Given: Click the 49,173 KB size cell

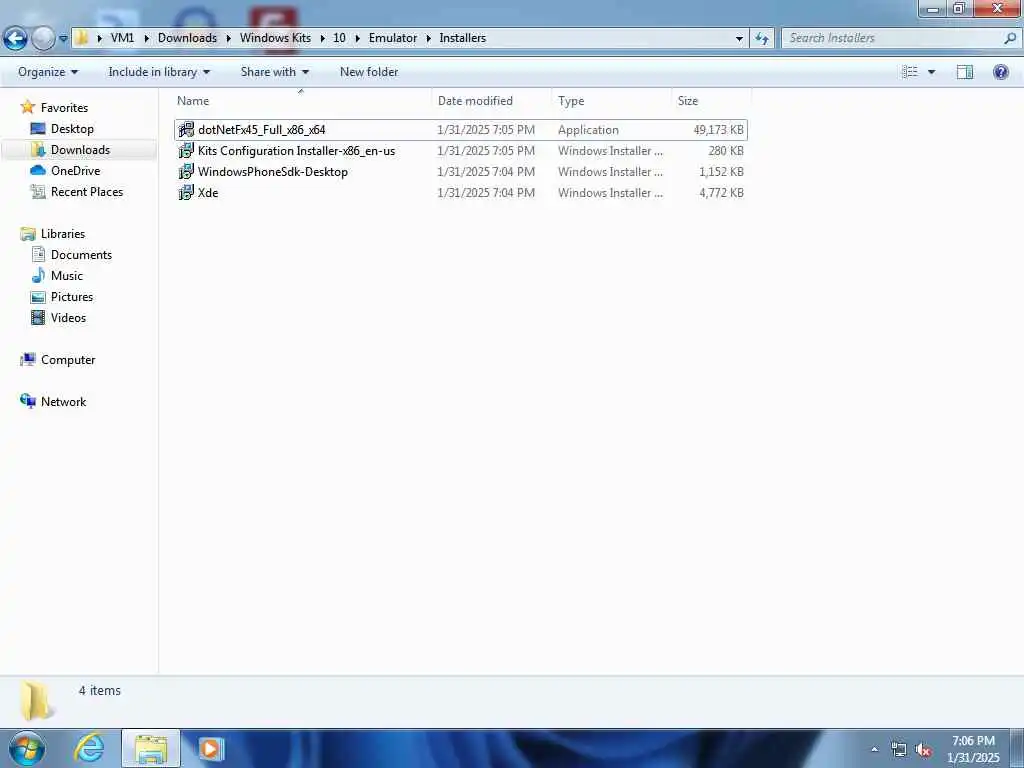Looking at the screenshot, I should tap(718, 130).
